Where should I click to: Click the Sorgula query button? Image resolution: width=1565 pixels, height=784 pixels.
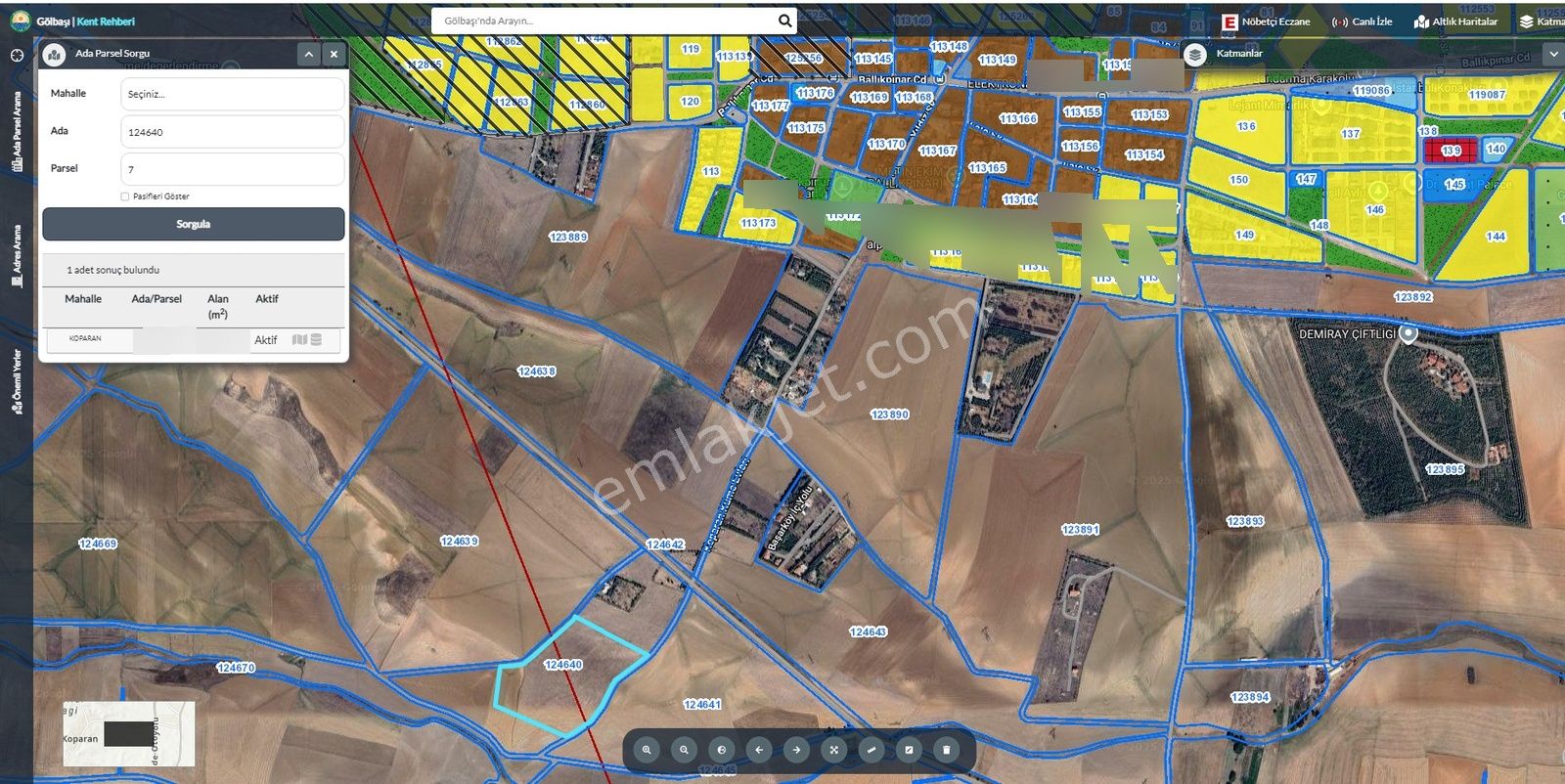[194, 224]
